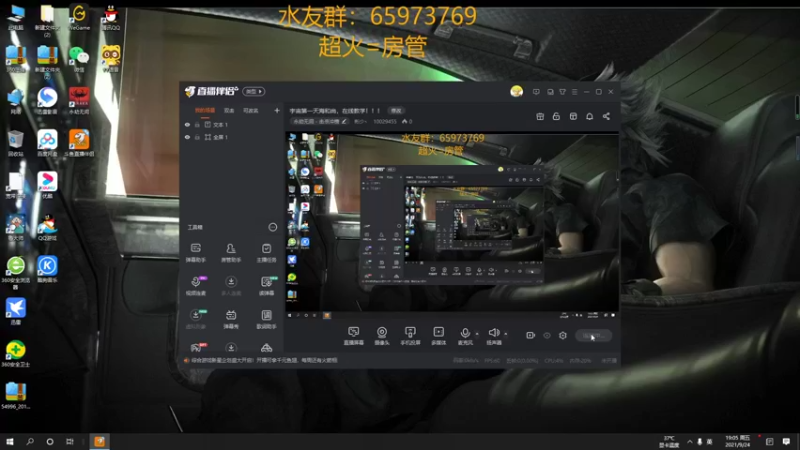
Task: Add a multimedia (多媒体) source
Action: coord(438,336)
